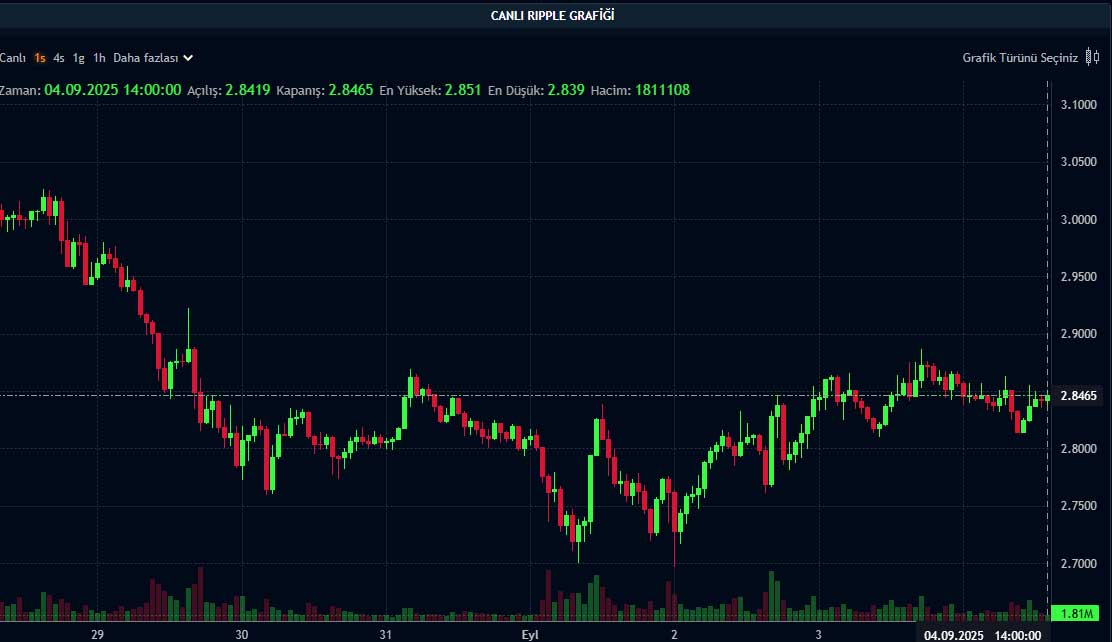
Task: Click the current price tag 2.8465
Action: coord(1079,396)
